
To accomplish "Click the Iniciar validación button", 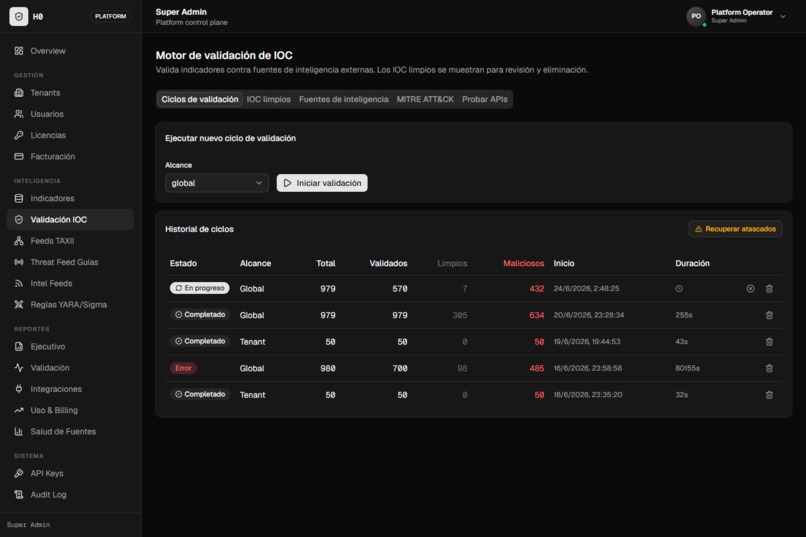I will [x=322, y=183].
